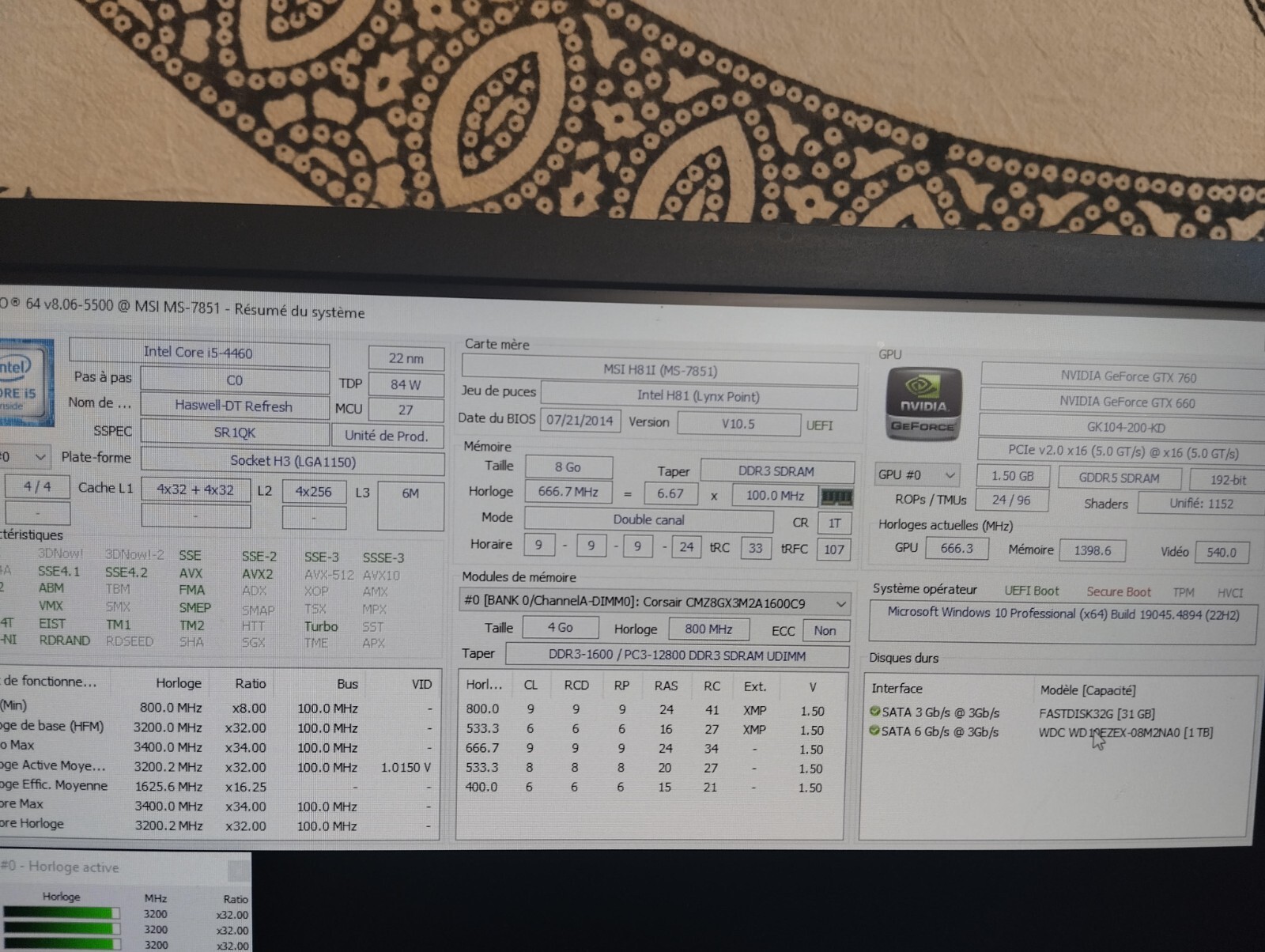Click the Microsoft Windows 10 Professional build field
This screenshot has width=1265, height=952.
point(1063,622)
